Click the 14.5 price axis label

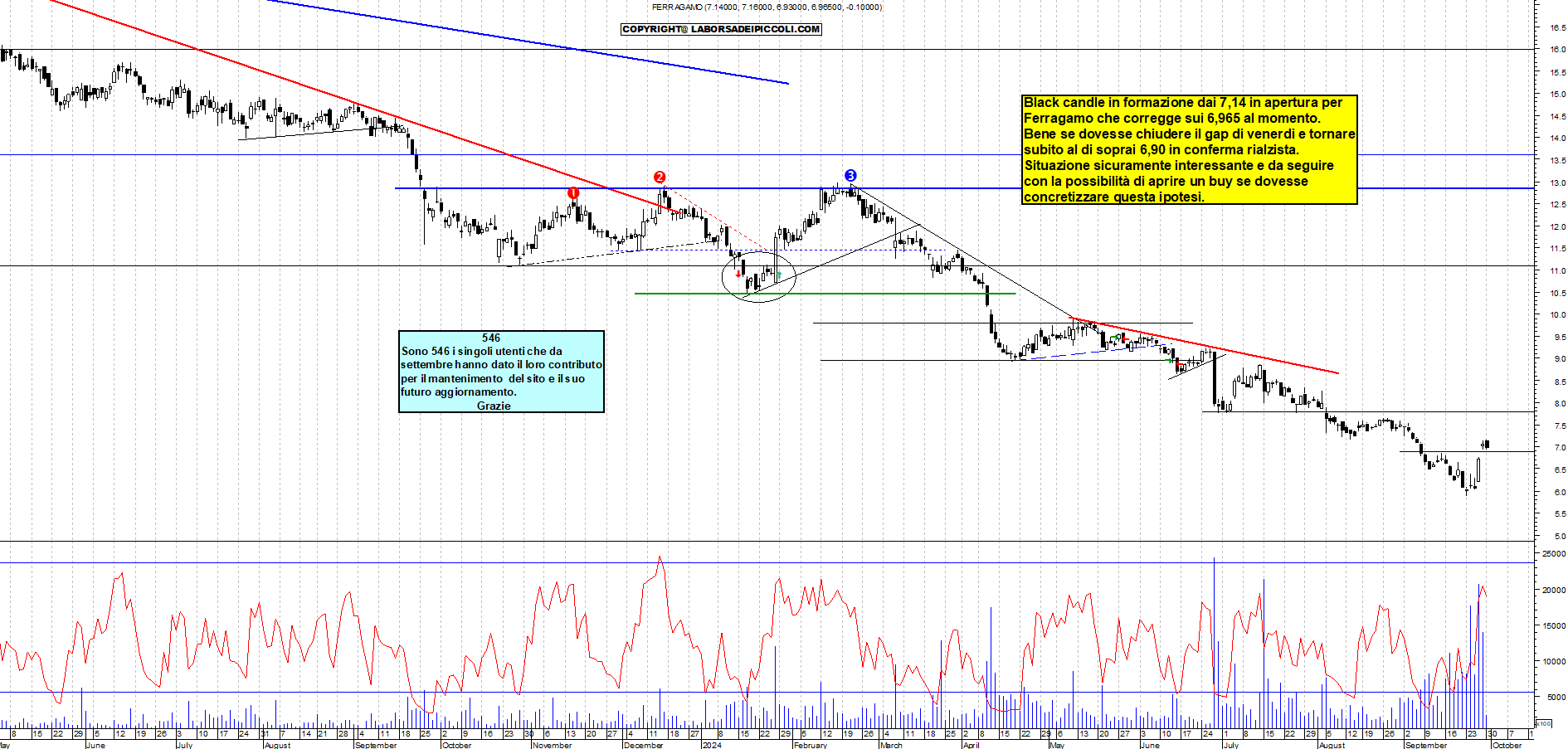(1558, 116)
